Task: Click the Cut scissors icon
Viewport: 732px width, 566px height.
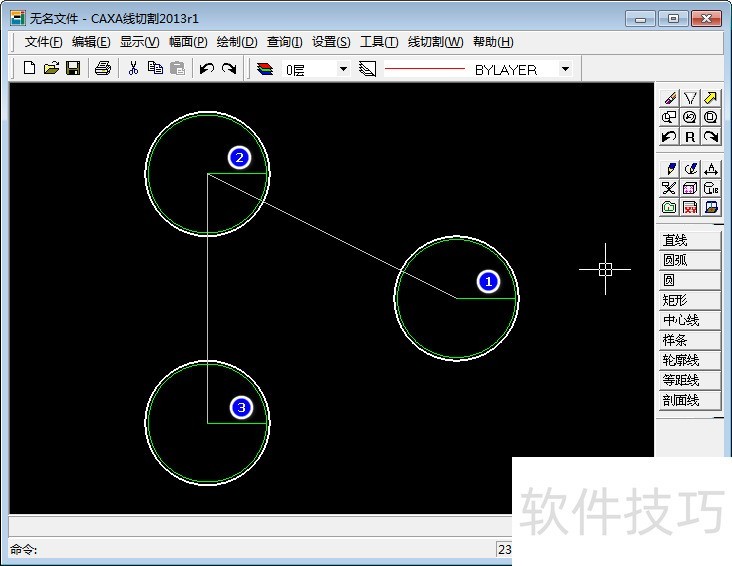Action: click(x=133, y=69)
